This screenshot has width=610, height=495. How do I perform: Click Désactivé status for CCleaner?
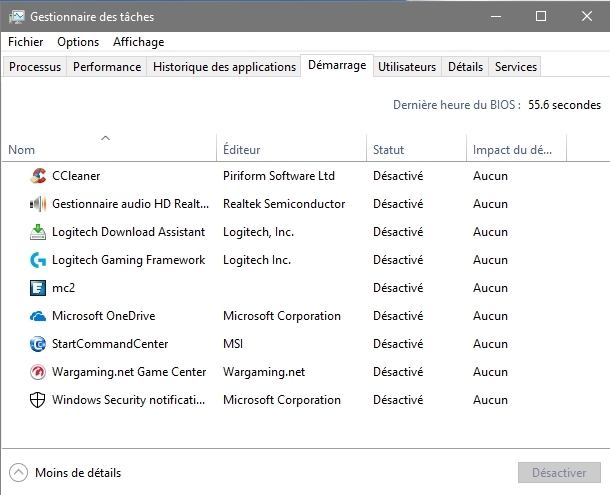(x=398, y=176)
